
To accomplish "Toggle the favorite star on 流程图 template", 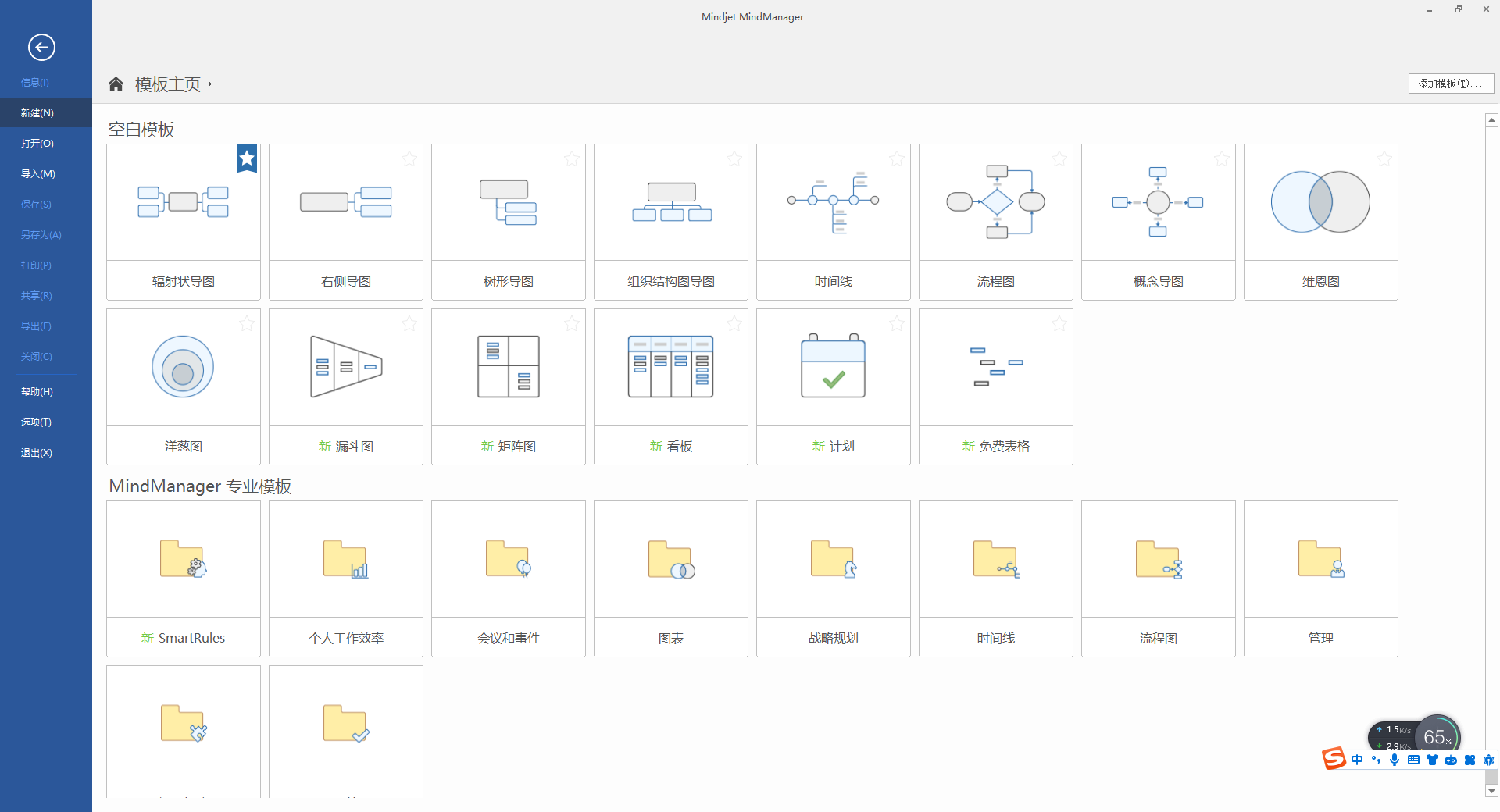I will pos(1059,159).
